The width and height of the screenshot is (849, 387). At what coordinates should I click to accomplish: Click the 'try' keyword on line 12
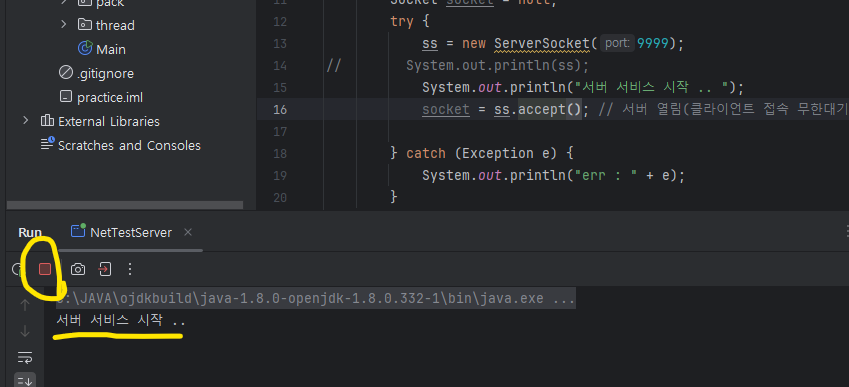click(x=402, y=22)
